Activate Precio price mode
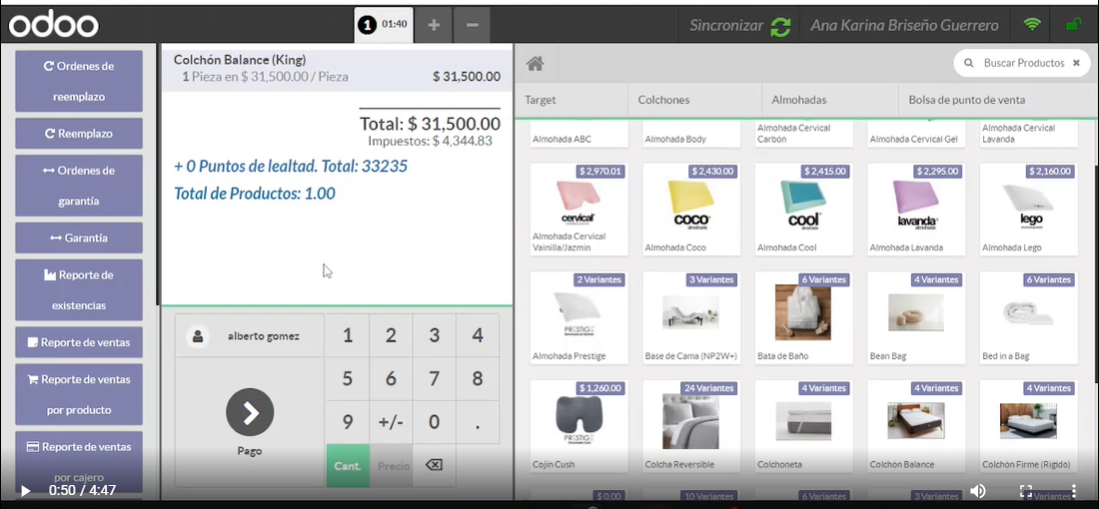 391,466
